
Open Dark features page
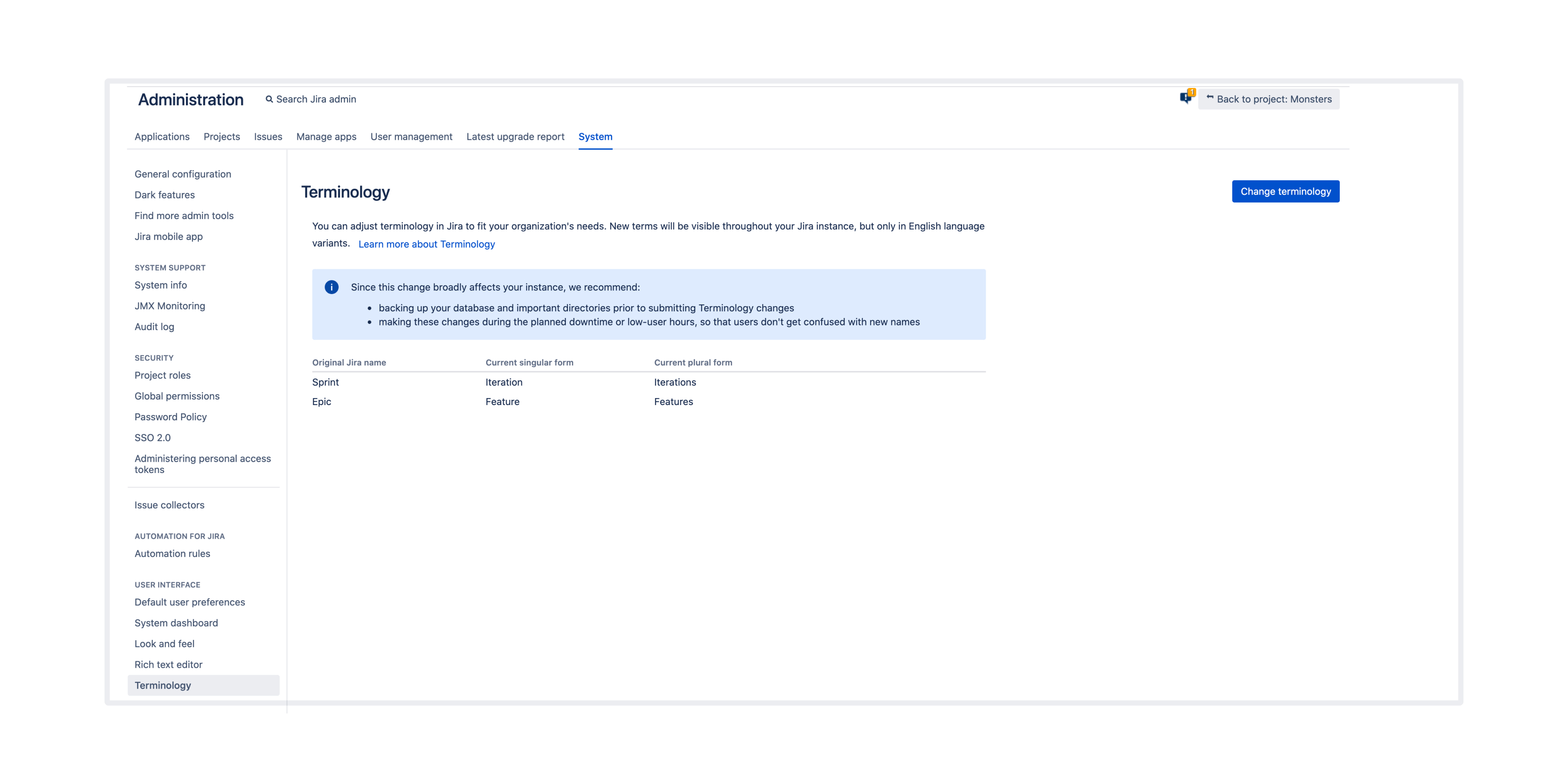(164, 195)
